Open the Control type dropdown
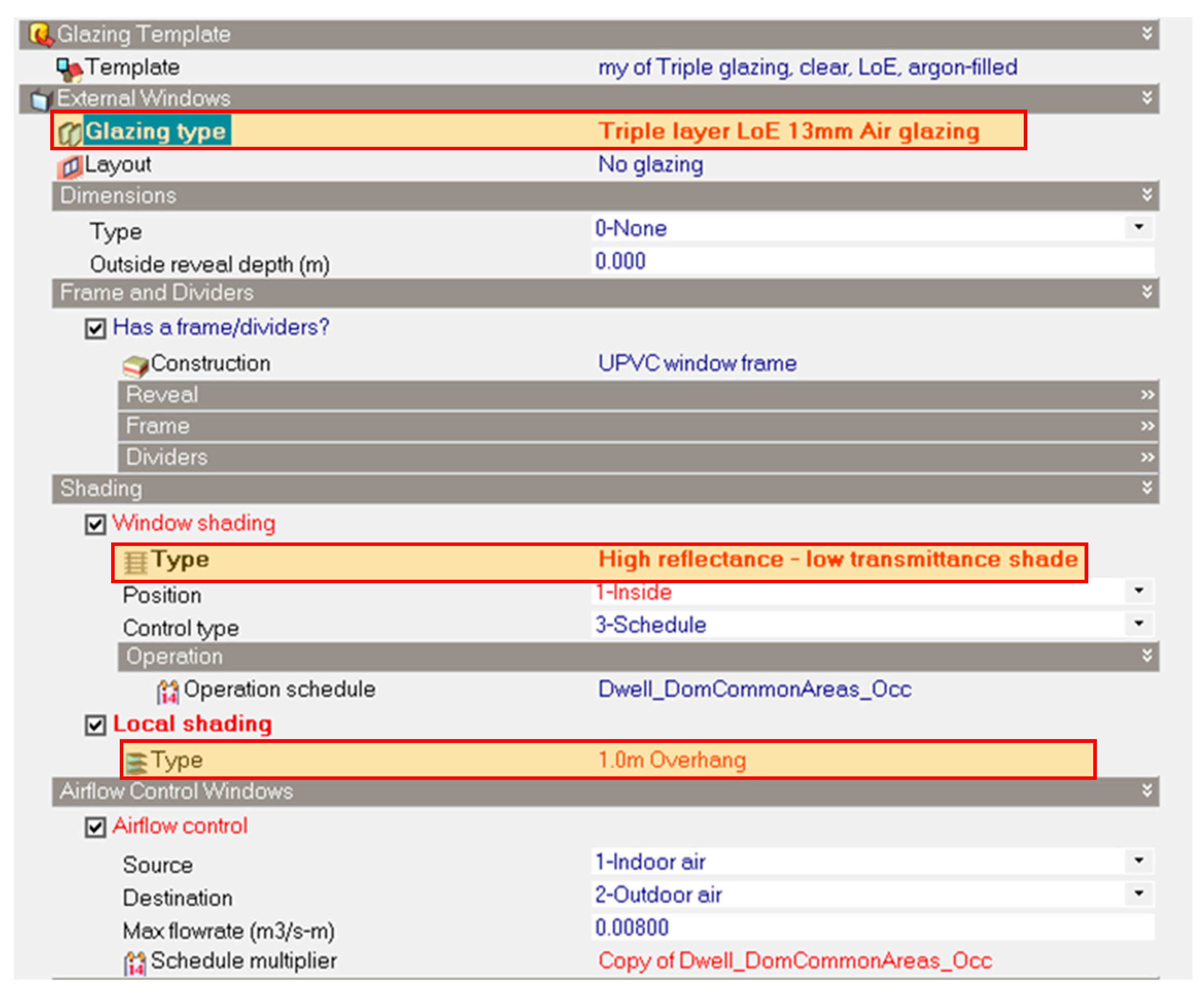This screenshot has width=1204, height=995. pyautogui.click(x=1139, y=624)
